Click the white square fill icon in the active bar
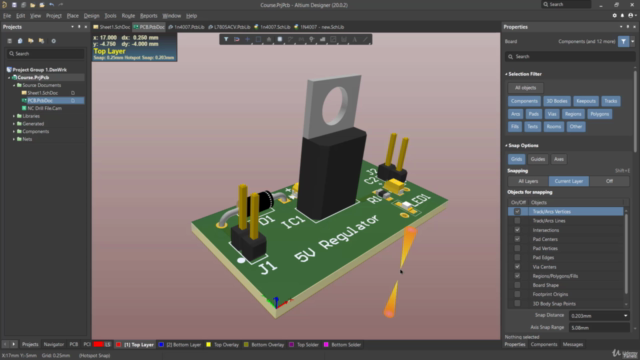 tap(280, 39)
